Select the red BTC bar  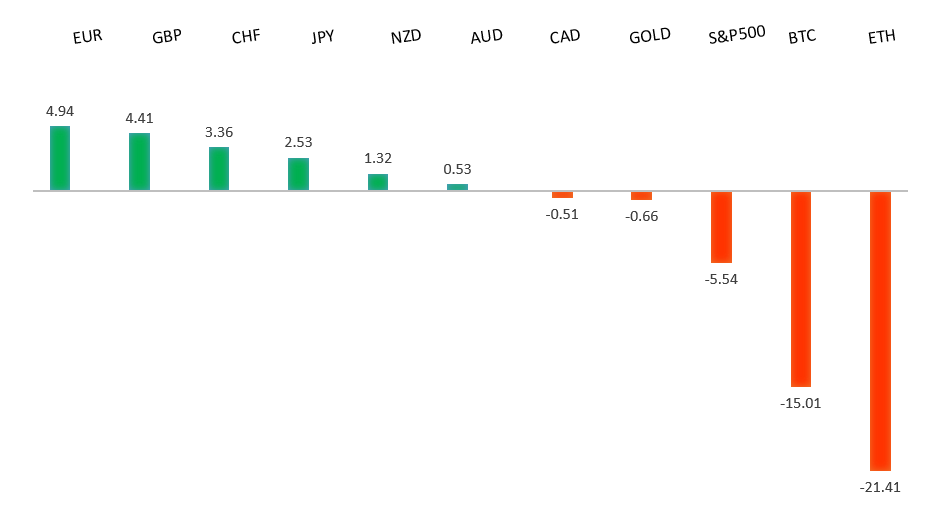pyautogui.click(x=801, y=289)
